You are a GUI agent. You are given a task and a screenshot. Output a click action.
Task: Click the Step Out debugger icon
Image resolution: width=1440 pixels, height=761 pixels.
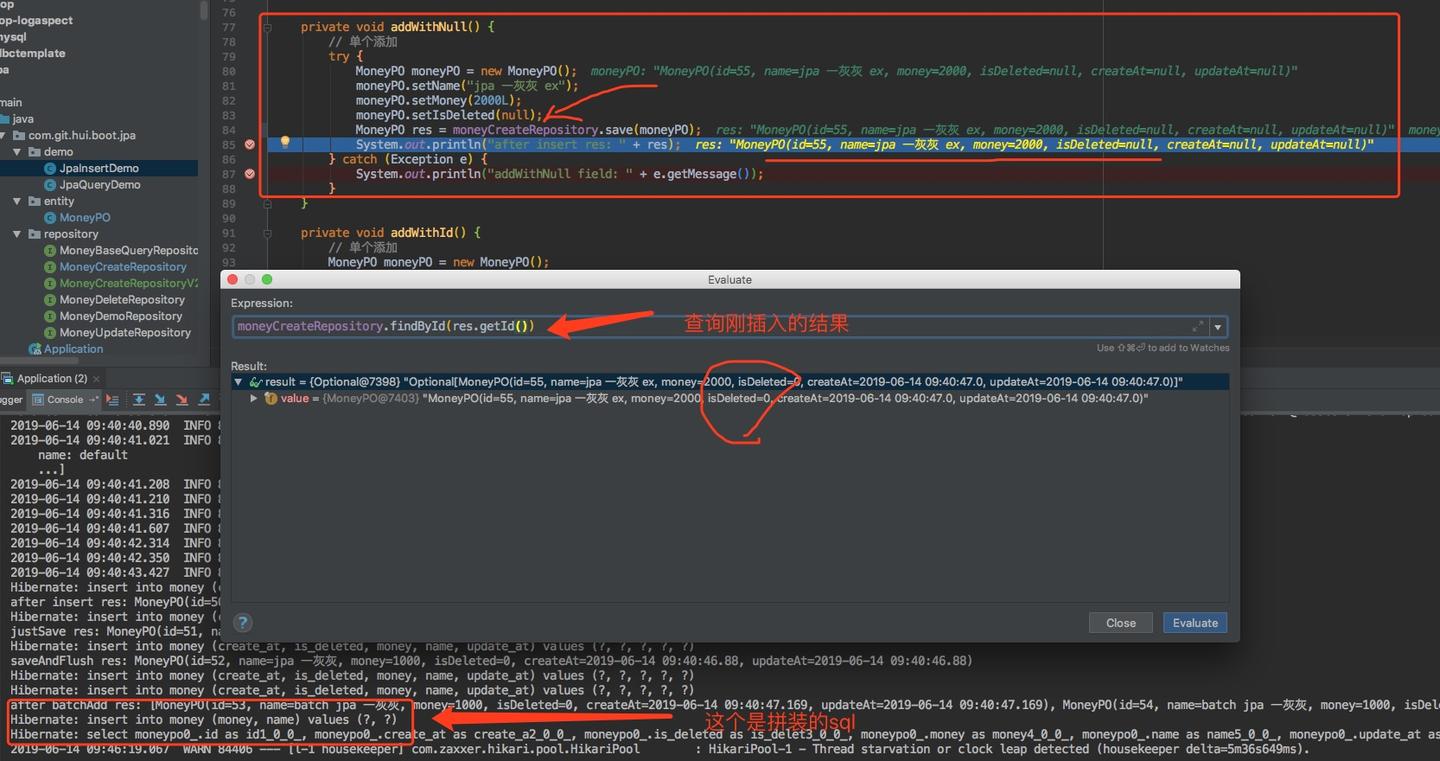pos(203,400)
